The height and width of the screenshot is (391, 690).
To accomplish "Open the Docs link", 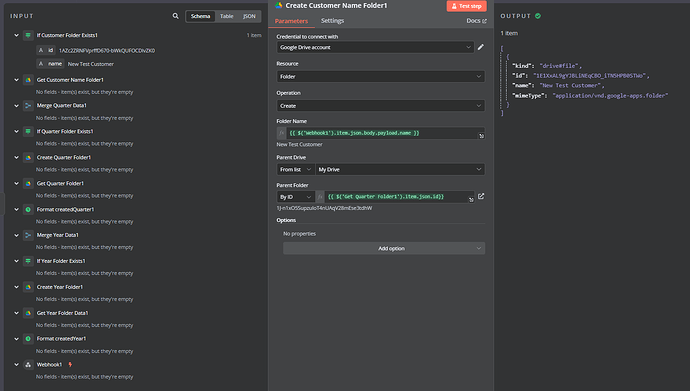I will 477,21.
